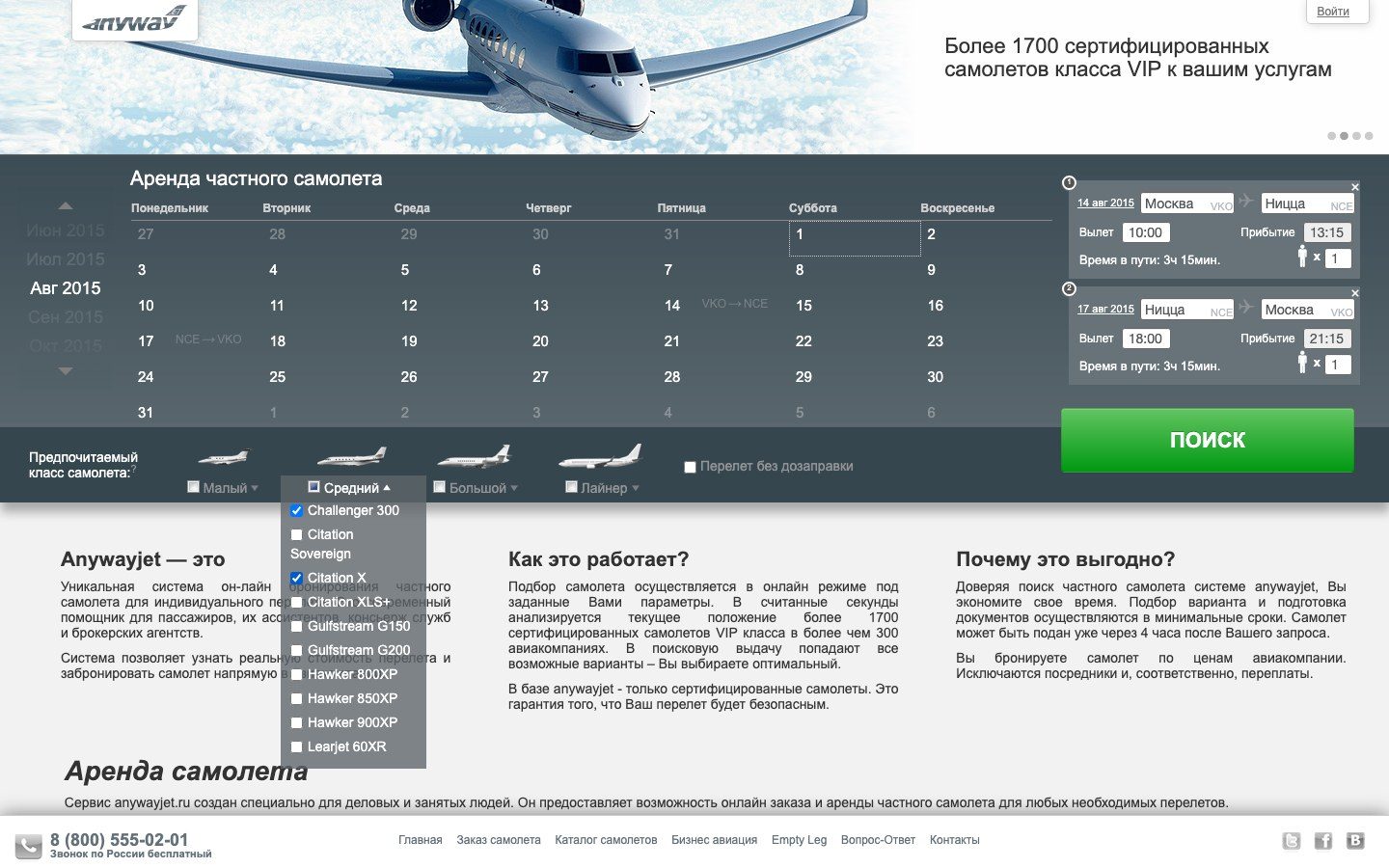Screen dimensions: 1389x868
Task: Open the Facebook social icon
Action: pos(1323,841)
